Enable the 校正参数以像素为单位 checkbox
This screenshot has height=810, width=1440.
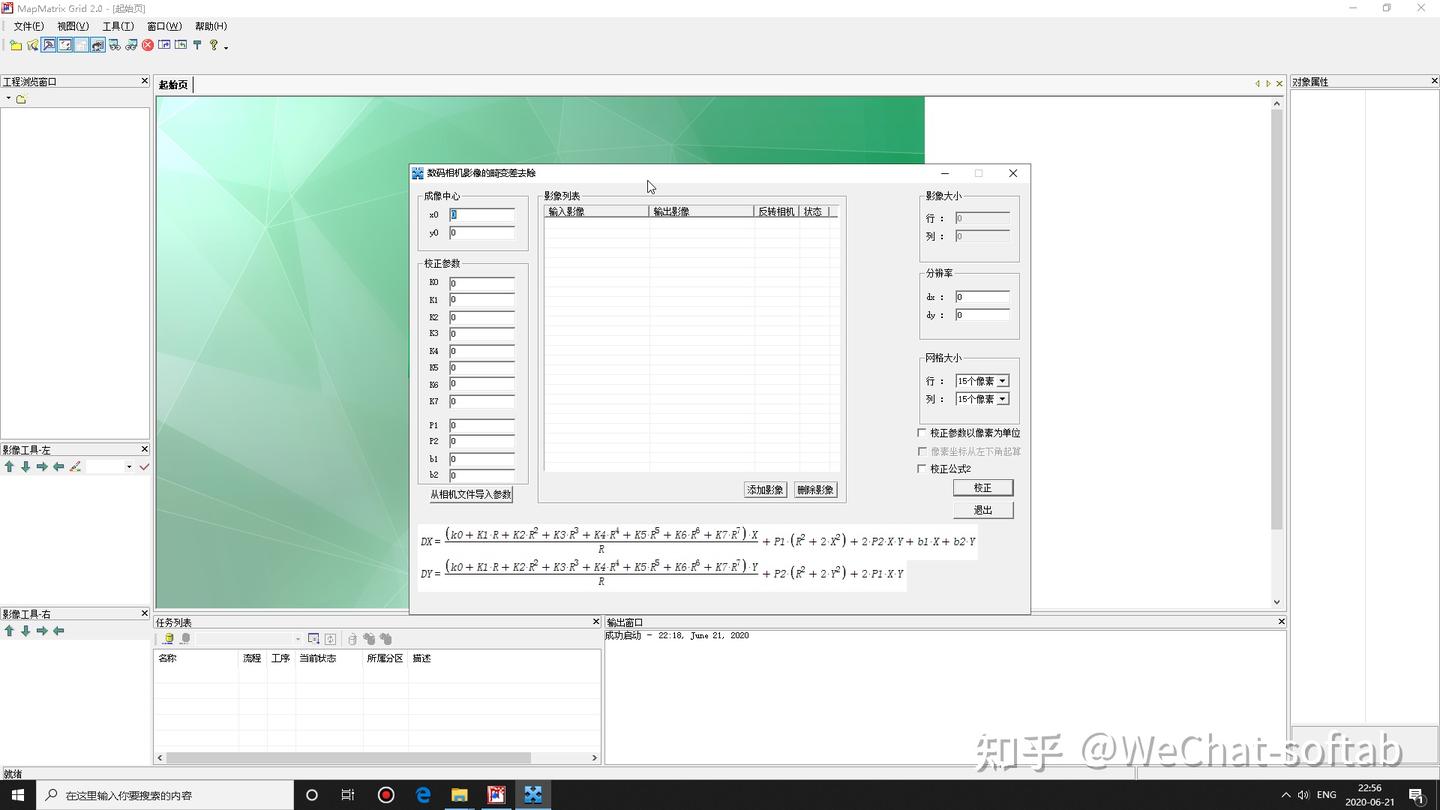pos(921,433)
